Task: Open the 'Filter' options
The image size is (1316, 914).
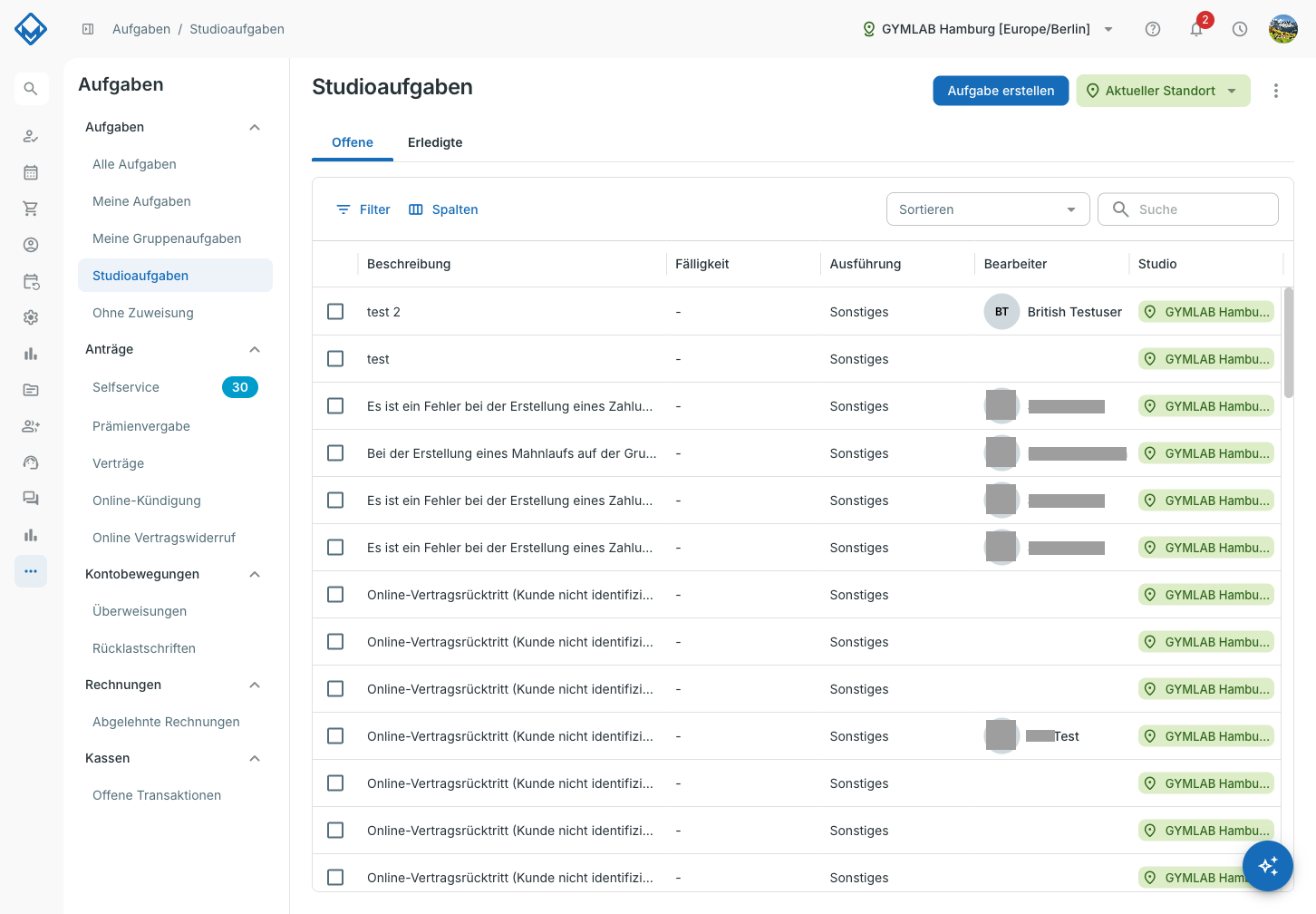Action: pyautogui.click(x=363, y=209)
